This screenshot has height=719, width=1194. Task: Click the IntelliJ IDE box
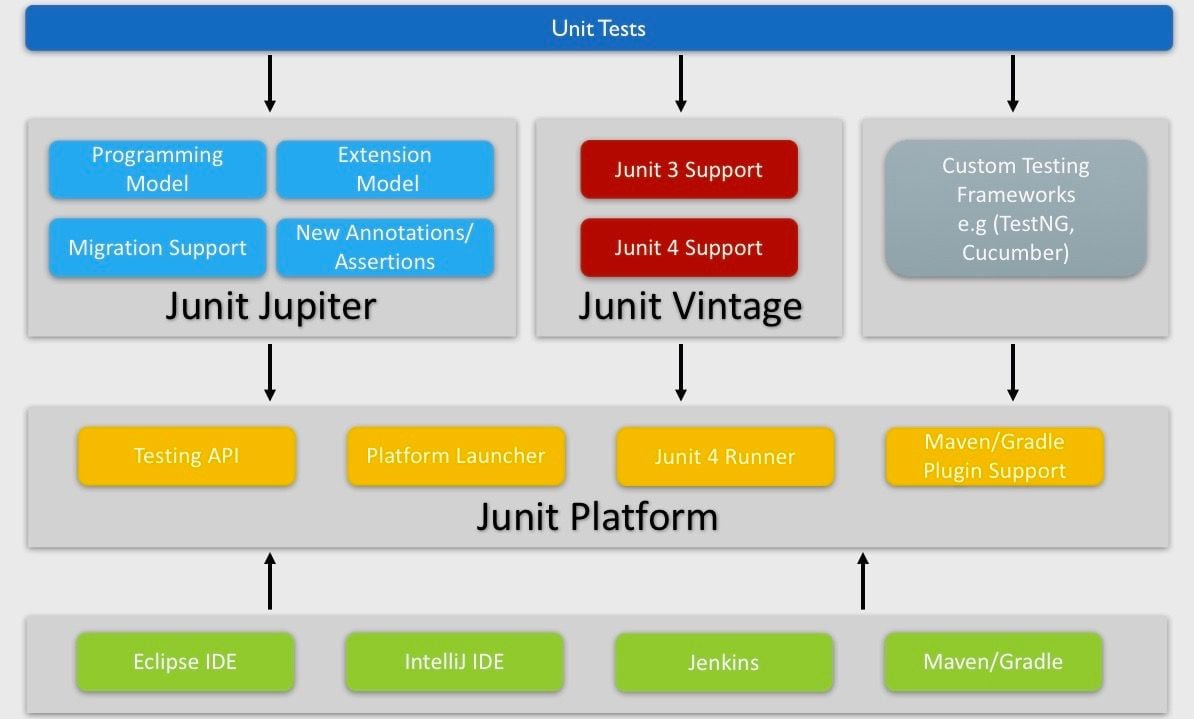455,662
